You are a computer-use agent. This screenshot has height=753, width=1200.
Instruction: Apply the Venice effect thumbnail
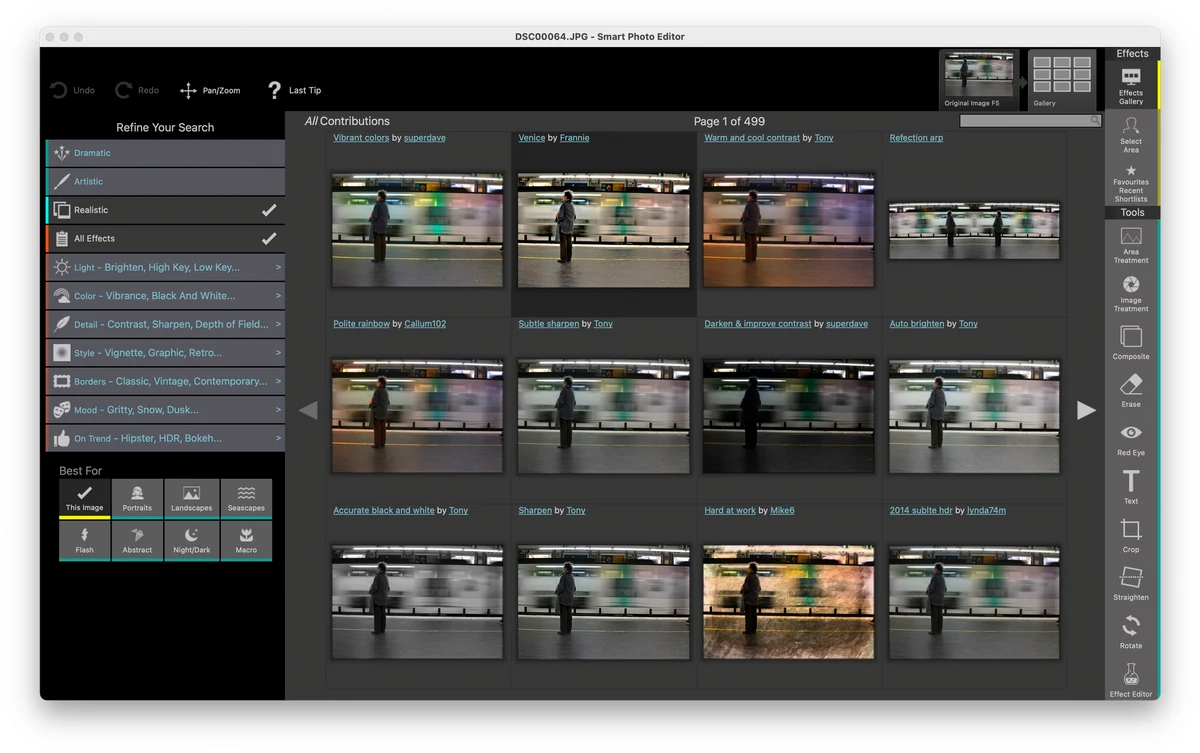click(603, 230)
